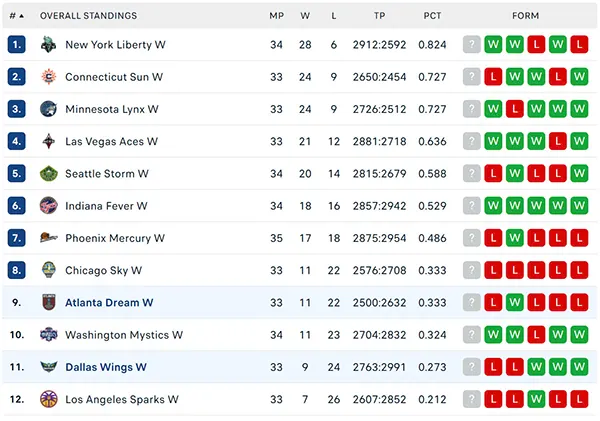The height and width of the screenshot is (421, 600).
Task: Click the Connecticut Sun team logo
Action: pos(49,77)
